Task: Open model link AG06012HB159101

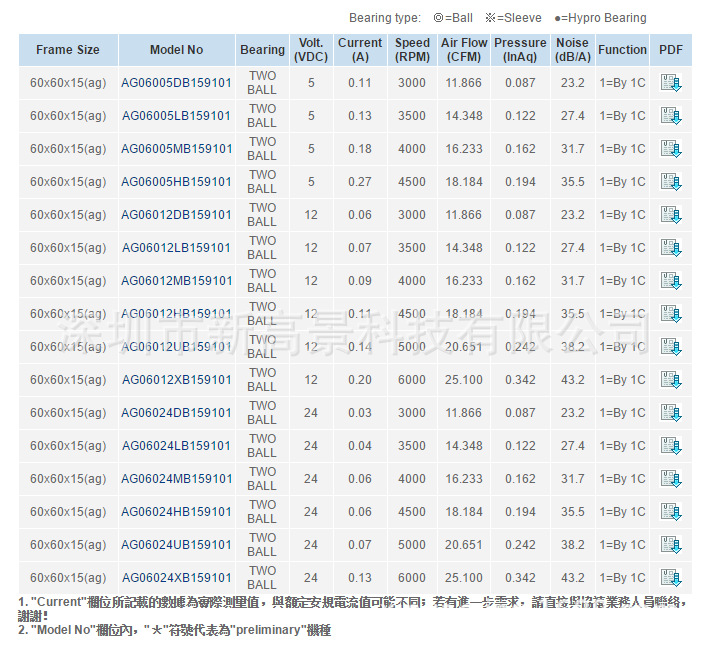Action: click(x=177, y=314)
